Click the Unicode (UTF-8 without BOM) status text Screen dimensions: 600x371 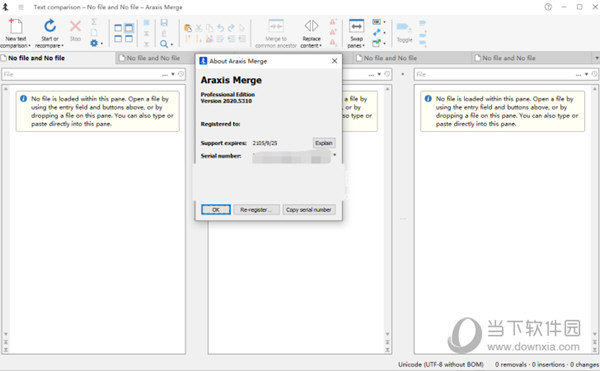click(x=441, y=364)
